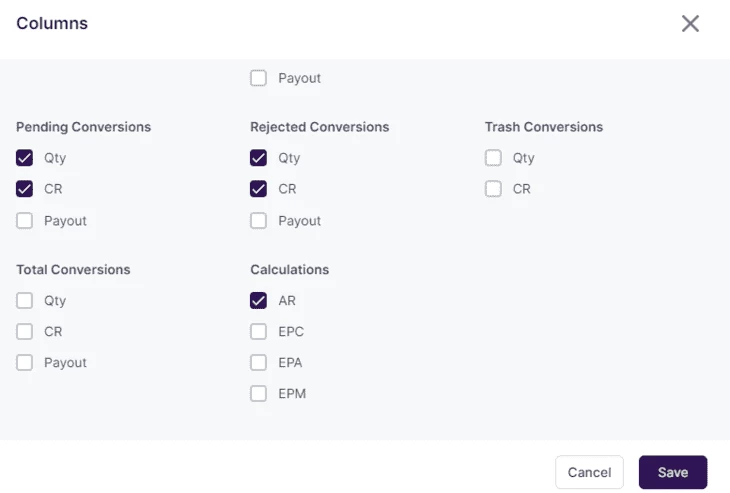Uncheck the AR calculation checkbox
This screenshot has width=730, height=493.
[258, 301]
